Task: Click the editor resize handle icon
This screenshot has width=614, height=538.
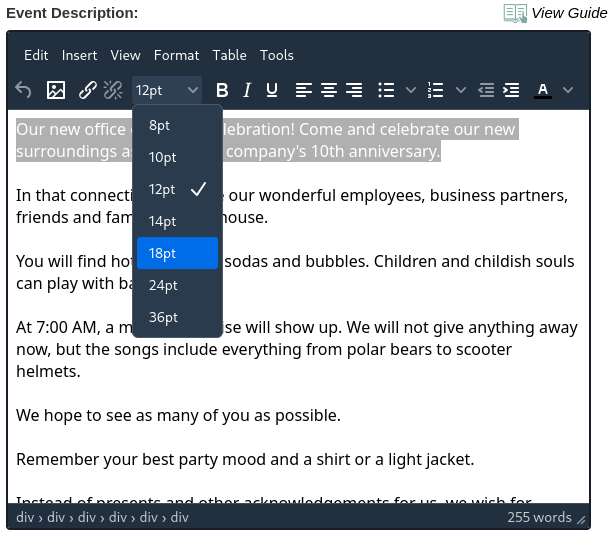Action: (x=581, y=520)
